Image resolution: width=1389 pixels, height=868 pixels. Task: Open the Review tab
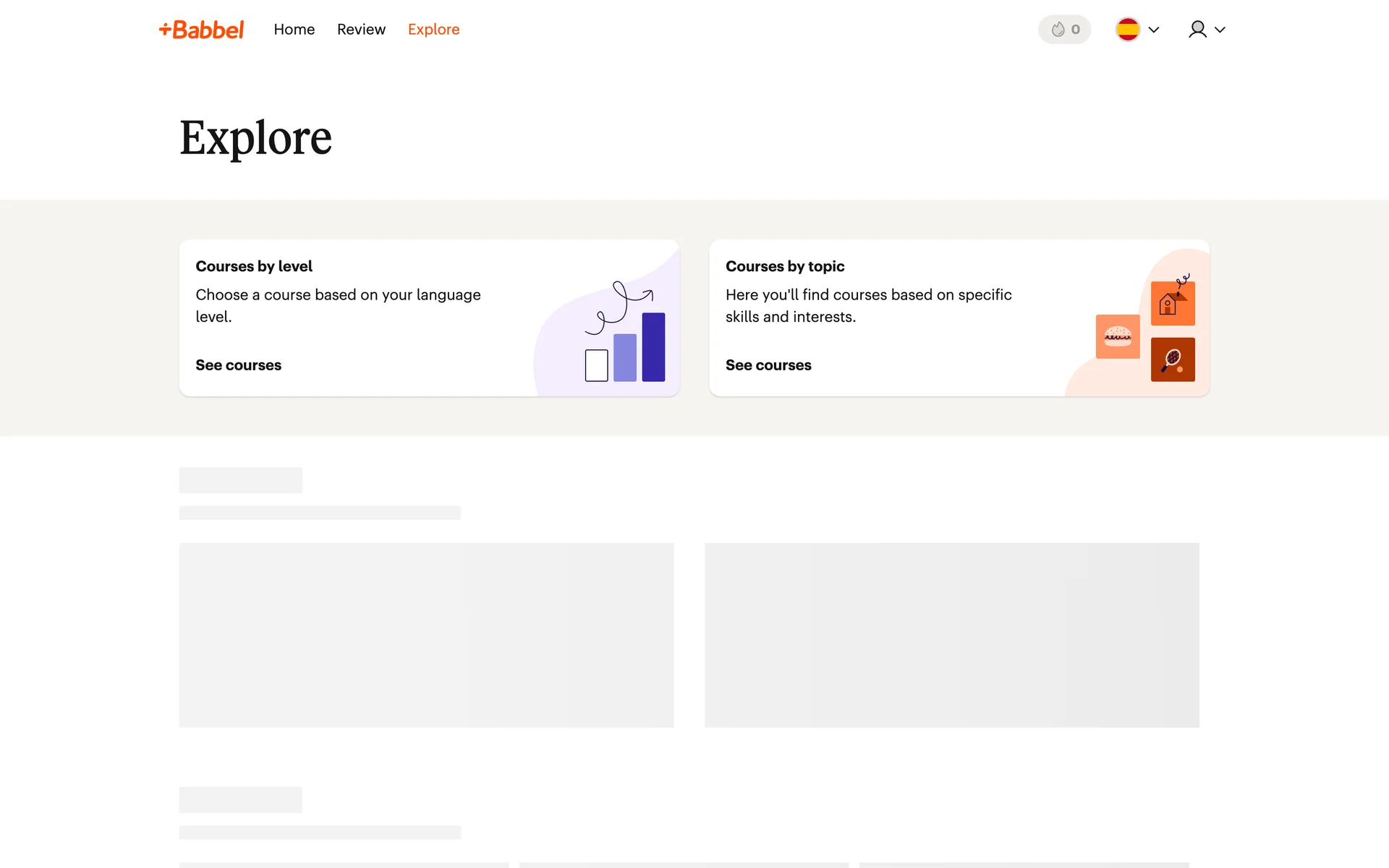tap(361, 30)
